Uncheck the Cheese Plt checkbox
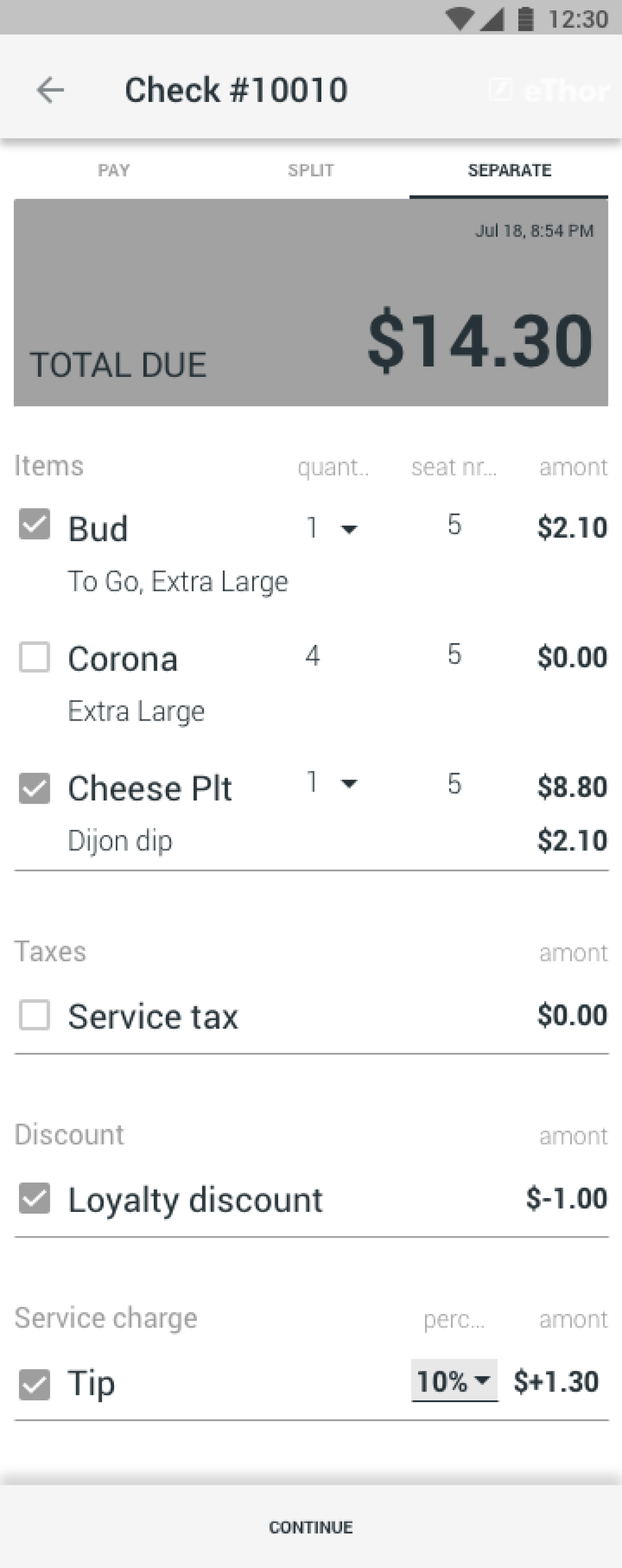622x1568 pixels. pos(34,788)
